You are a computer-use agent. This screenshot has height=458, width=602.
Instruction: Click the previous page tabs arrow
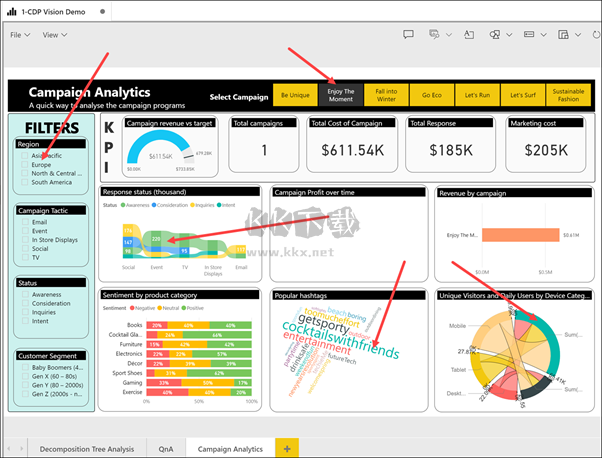(9, 448)
